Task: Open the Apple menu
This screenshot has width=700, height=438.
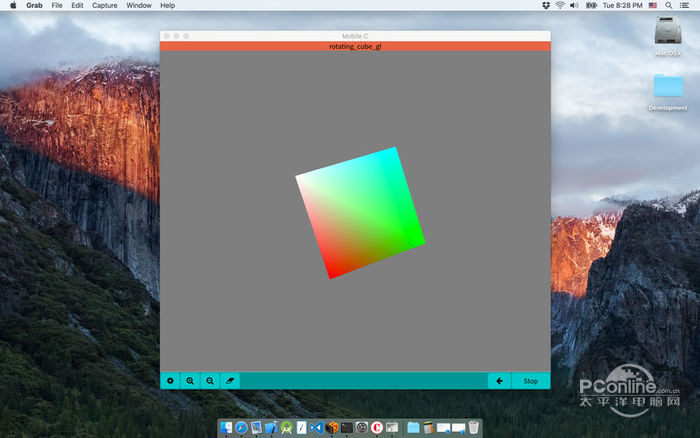Action: (13, 5)
